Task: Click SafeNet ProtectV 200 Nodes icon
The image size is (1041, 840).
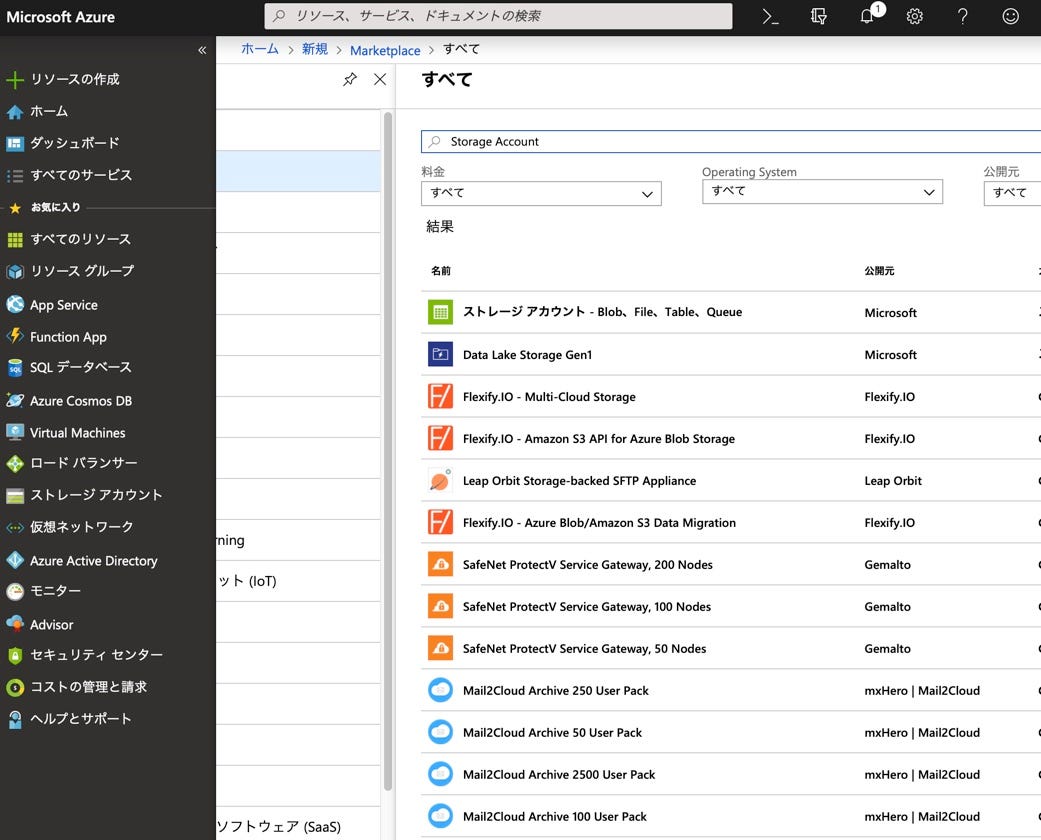Action: (x=440, y=564)
